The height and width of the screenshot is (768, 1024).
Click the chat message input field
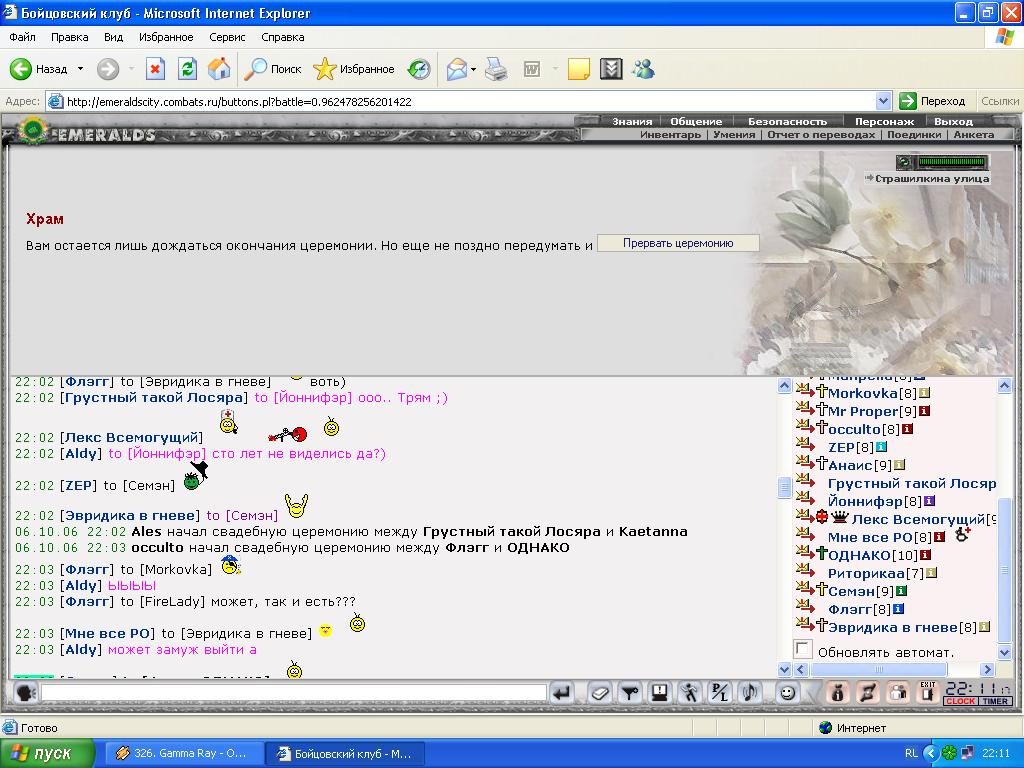[x=293, y=693]
